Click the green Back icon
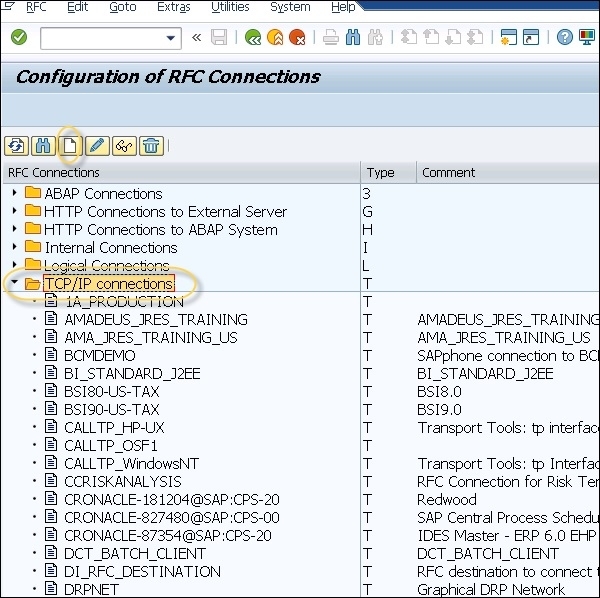 pos(253,37)
